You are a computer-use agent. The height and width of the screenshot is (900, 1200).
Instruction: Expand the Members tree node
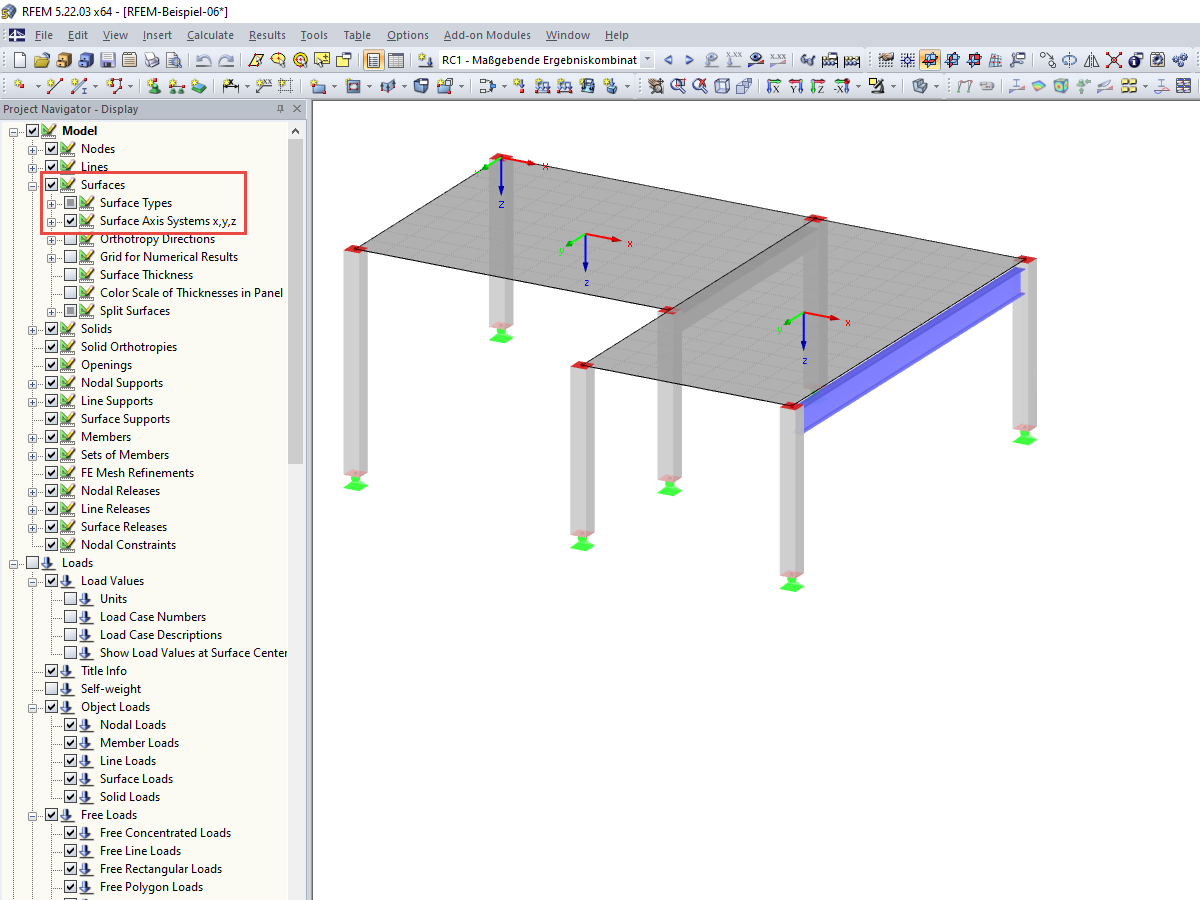pos(33,437)
